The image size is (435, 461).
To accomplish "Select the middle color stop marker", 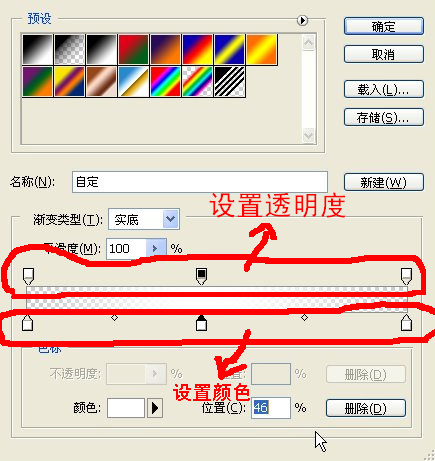I will (x=201, y=323).
